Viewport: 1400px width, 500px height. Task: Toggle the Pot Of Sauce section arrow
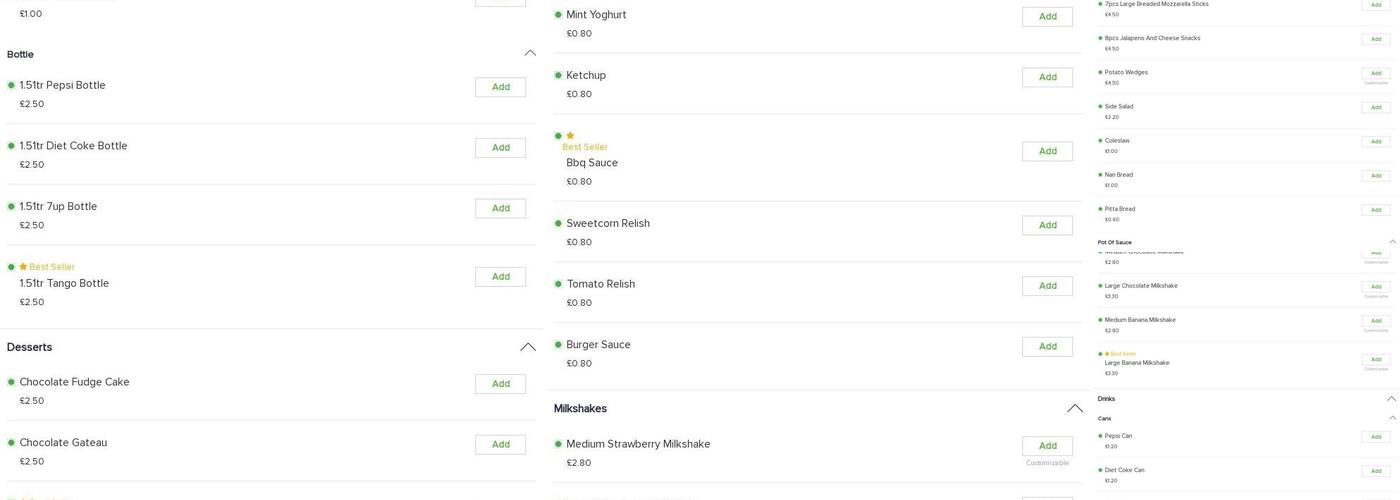click(1392, 242)
